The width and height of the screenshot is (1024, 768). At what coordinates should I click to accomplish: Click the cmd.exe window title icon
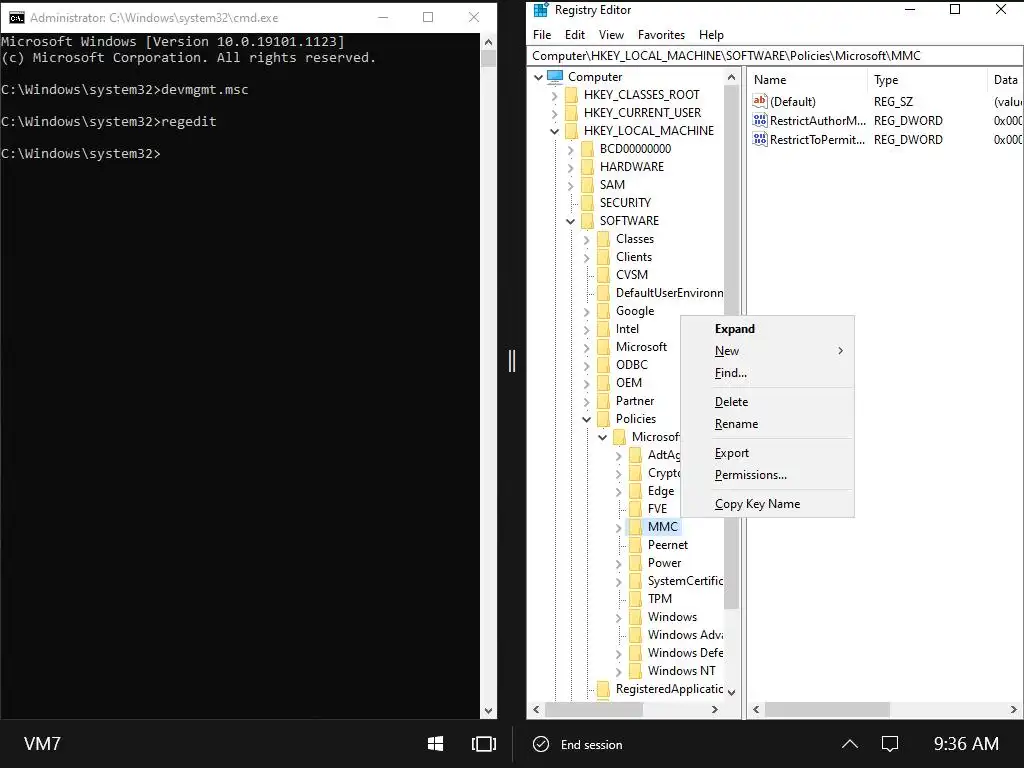tap(16, 18)
